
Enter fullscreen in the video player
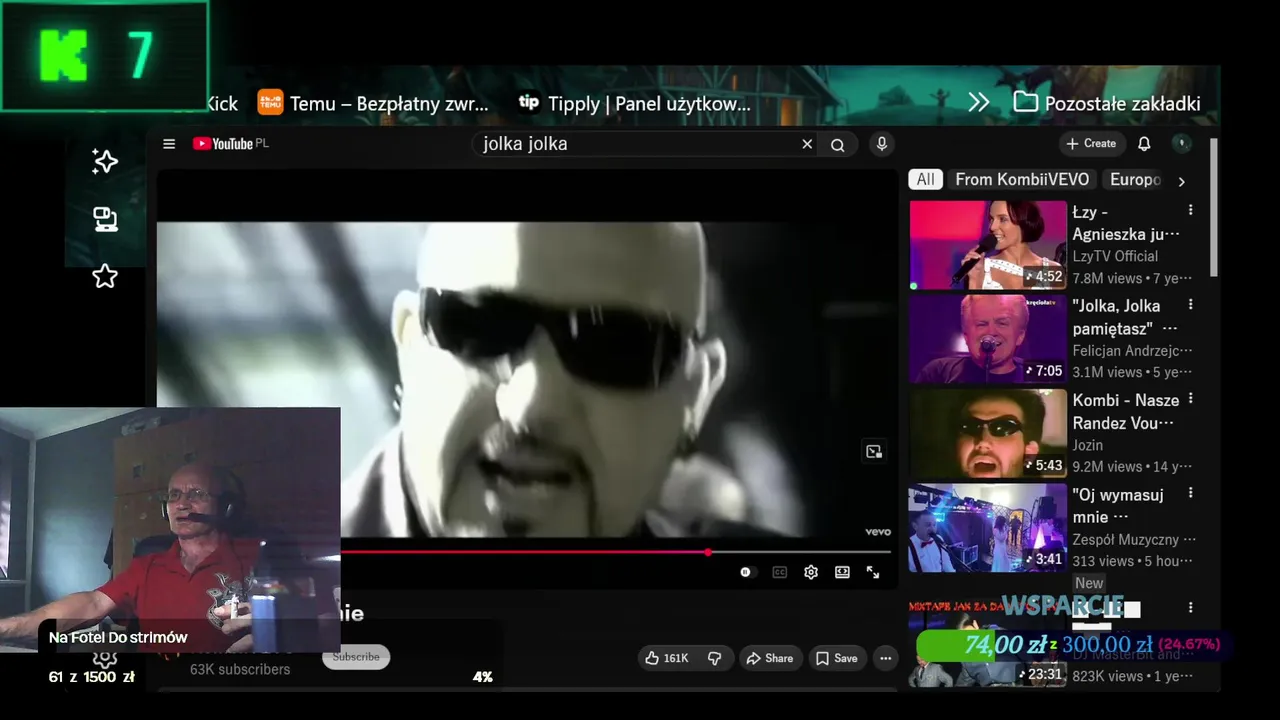pos(873,572)
